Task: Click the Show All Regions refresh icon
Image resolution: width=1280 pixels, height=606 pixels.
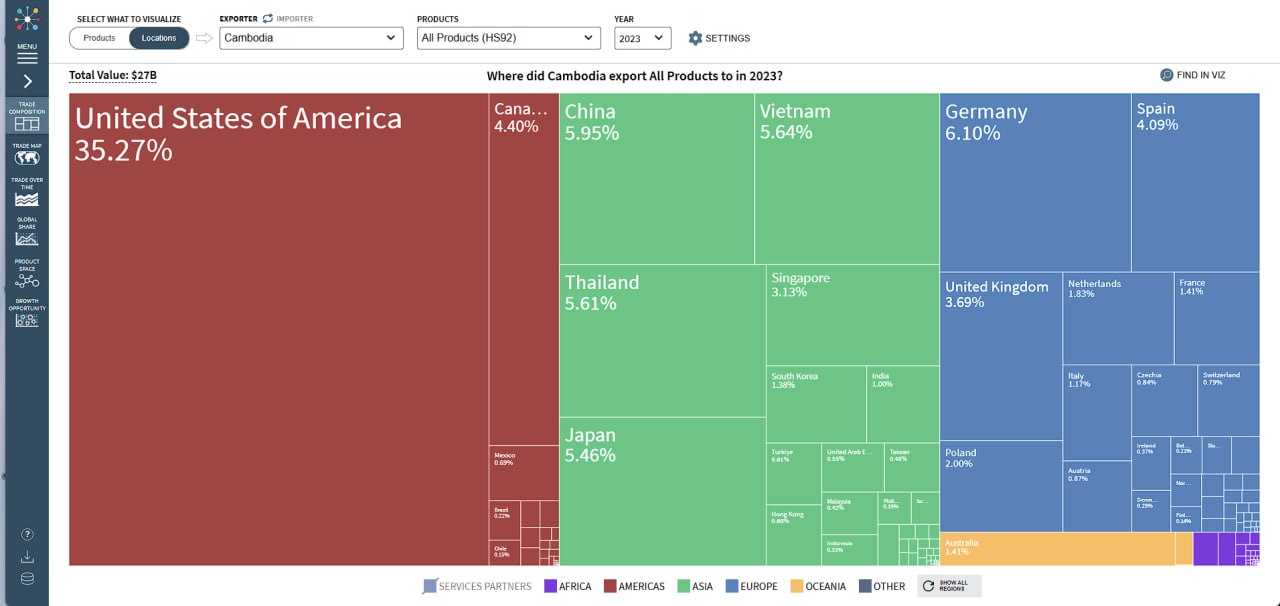Action: tap(928, 586)
